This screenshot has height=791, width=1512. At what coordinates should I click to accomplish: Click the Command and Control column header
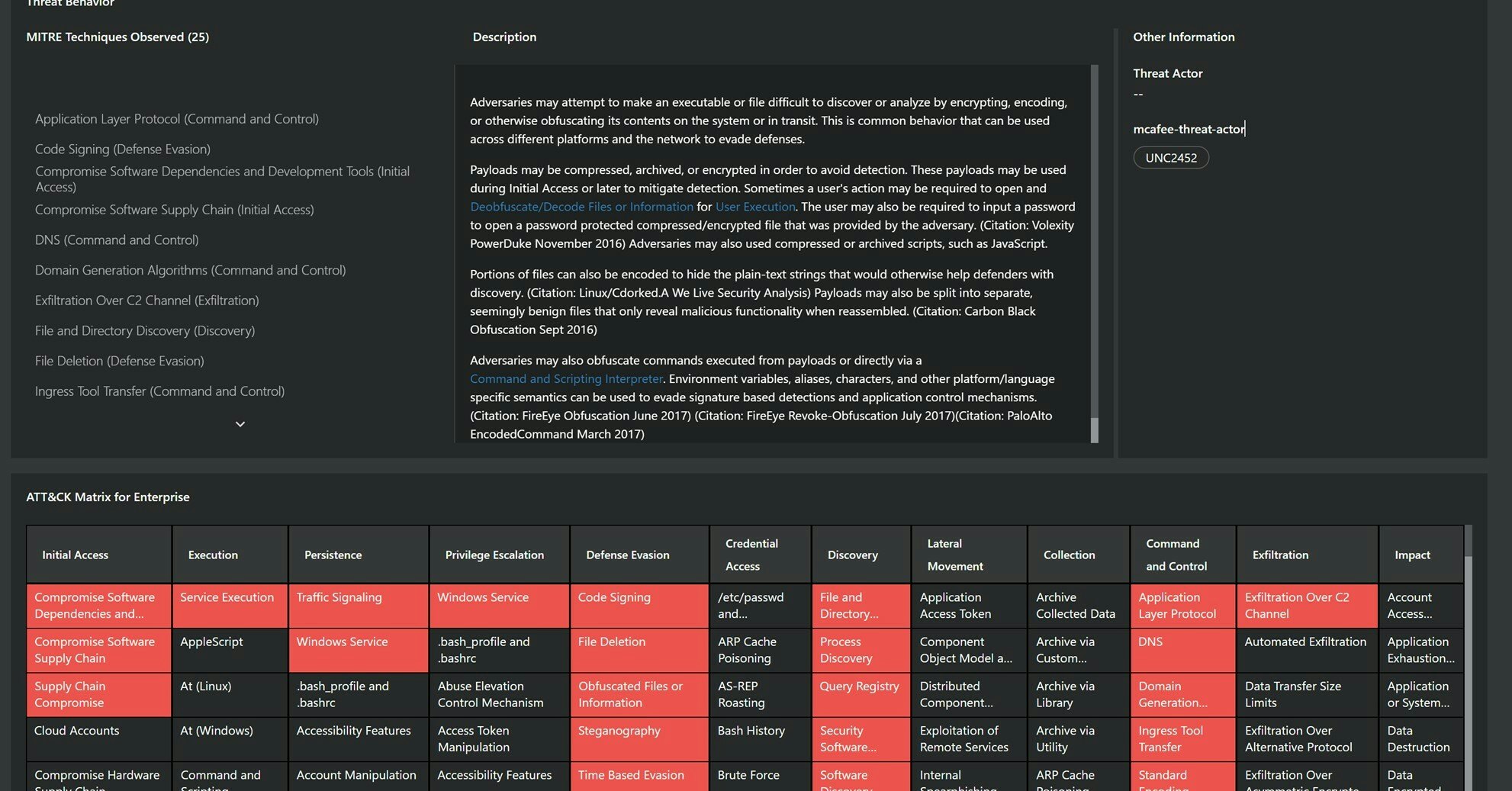(x=1183, y=555)
